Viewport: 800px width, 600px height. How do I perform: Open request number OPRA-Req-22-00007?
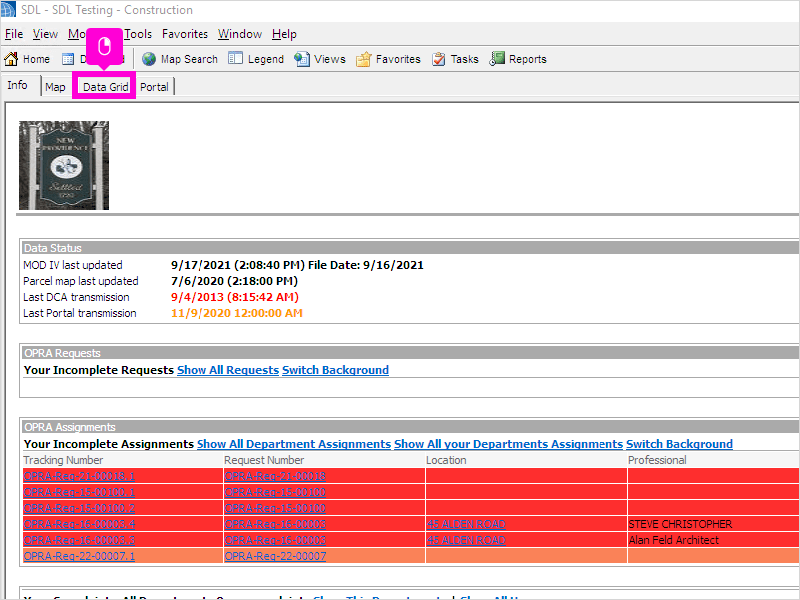[275, 556]
